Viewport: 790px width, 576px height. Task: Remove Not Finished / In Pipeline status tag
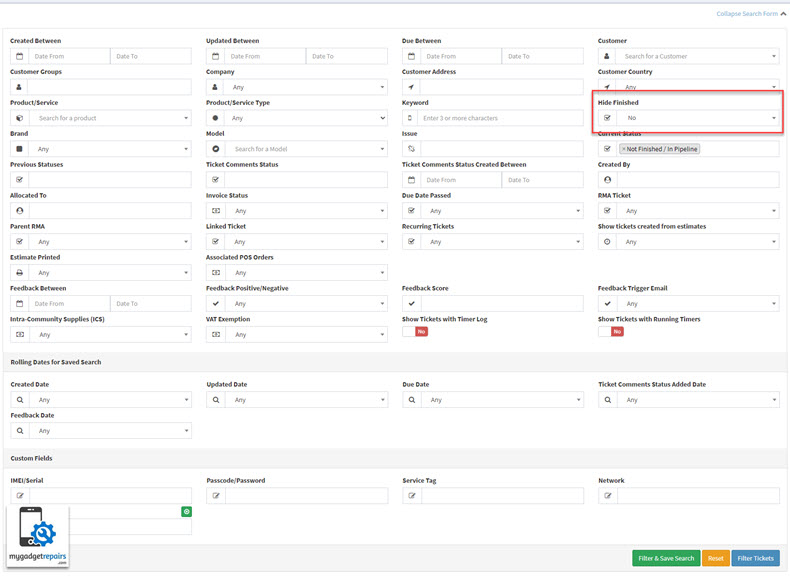(623, 149)
